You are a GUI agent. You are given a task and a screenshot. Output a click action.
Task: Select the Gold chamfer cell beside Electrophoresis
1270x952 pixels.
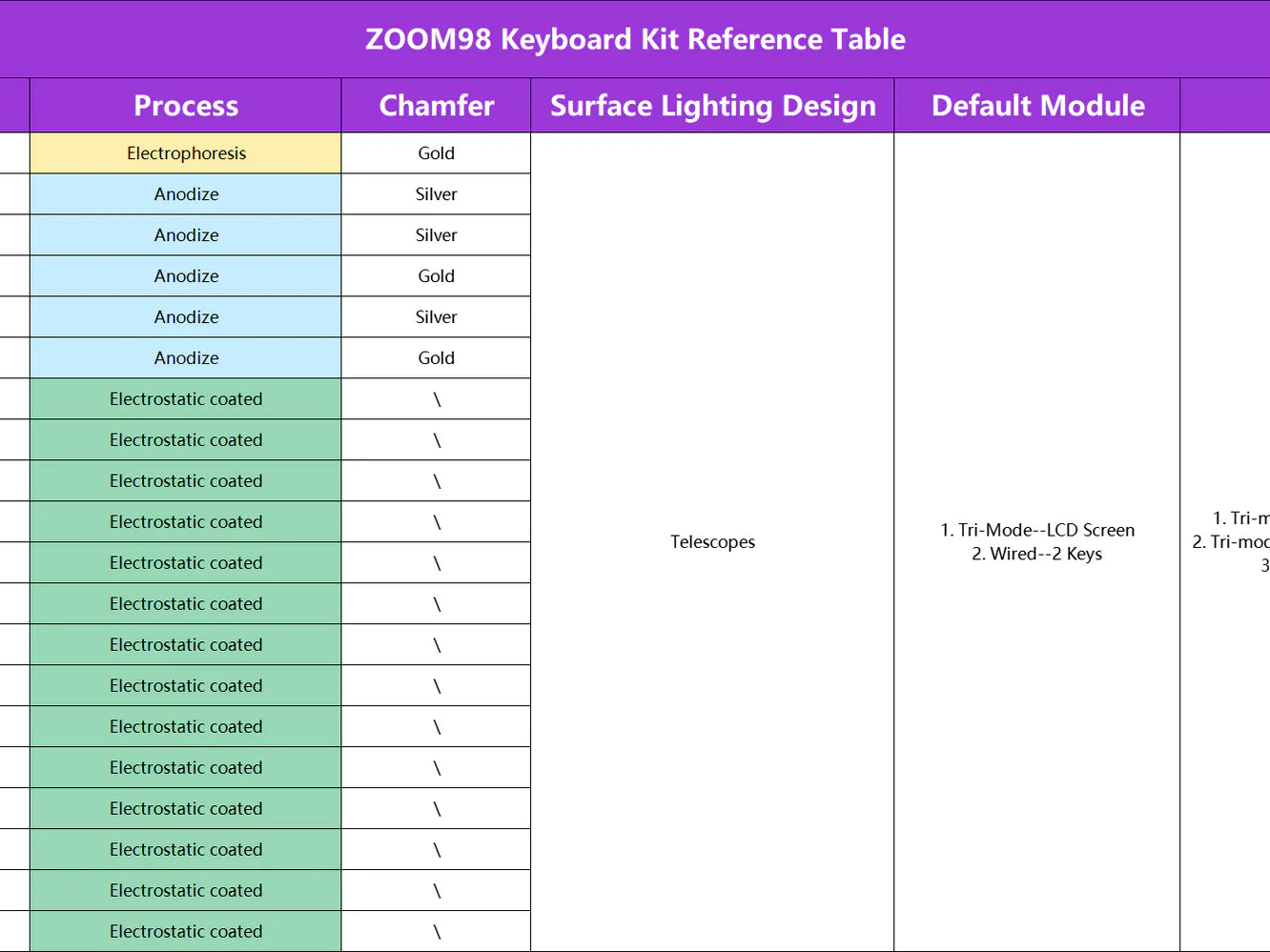[x=436, y=153]
